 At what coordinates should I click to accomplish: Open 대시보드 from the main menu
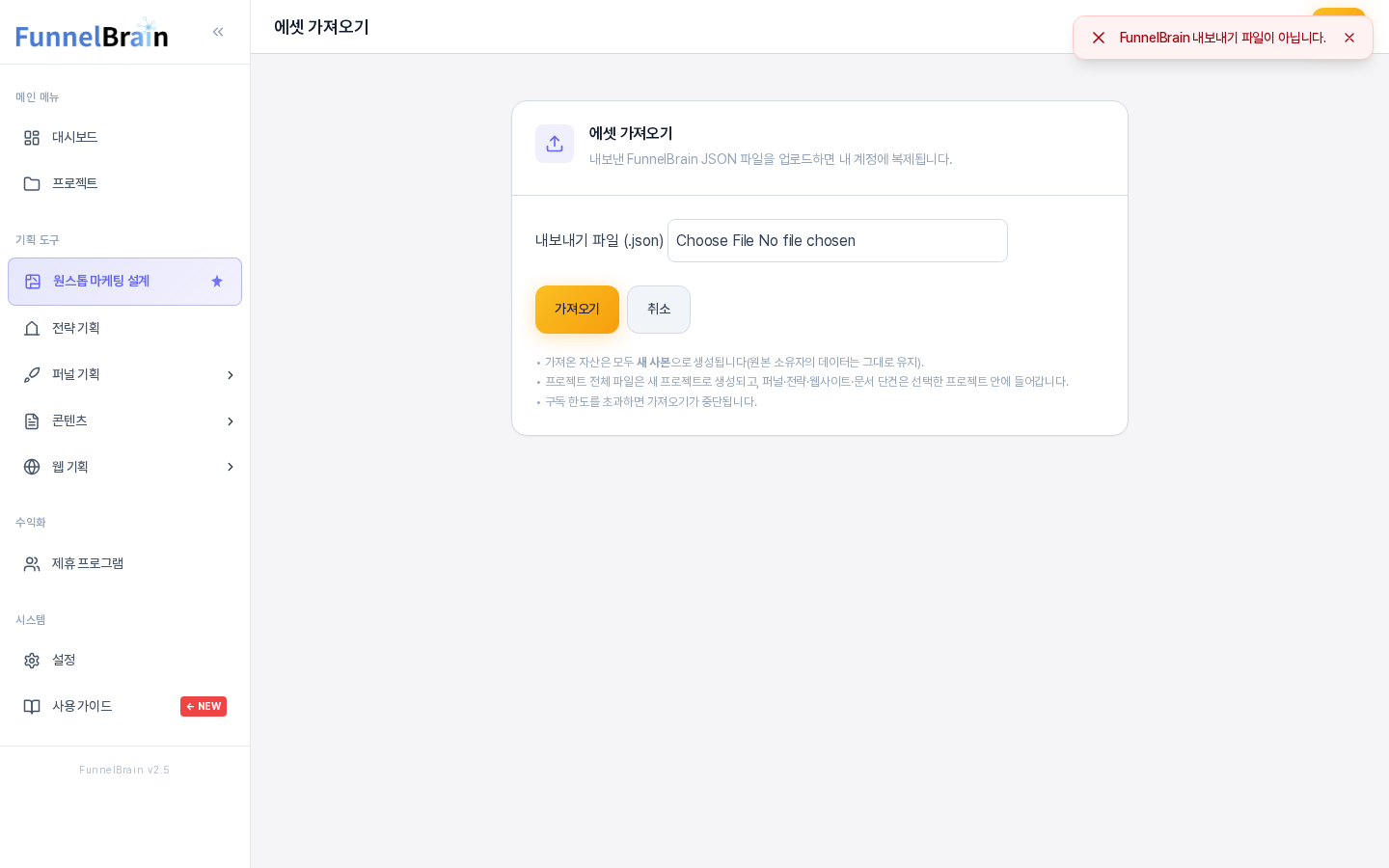[124, 138]
